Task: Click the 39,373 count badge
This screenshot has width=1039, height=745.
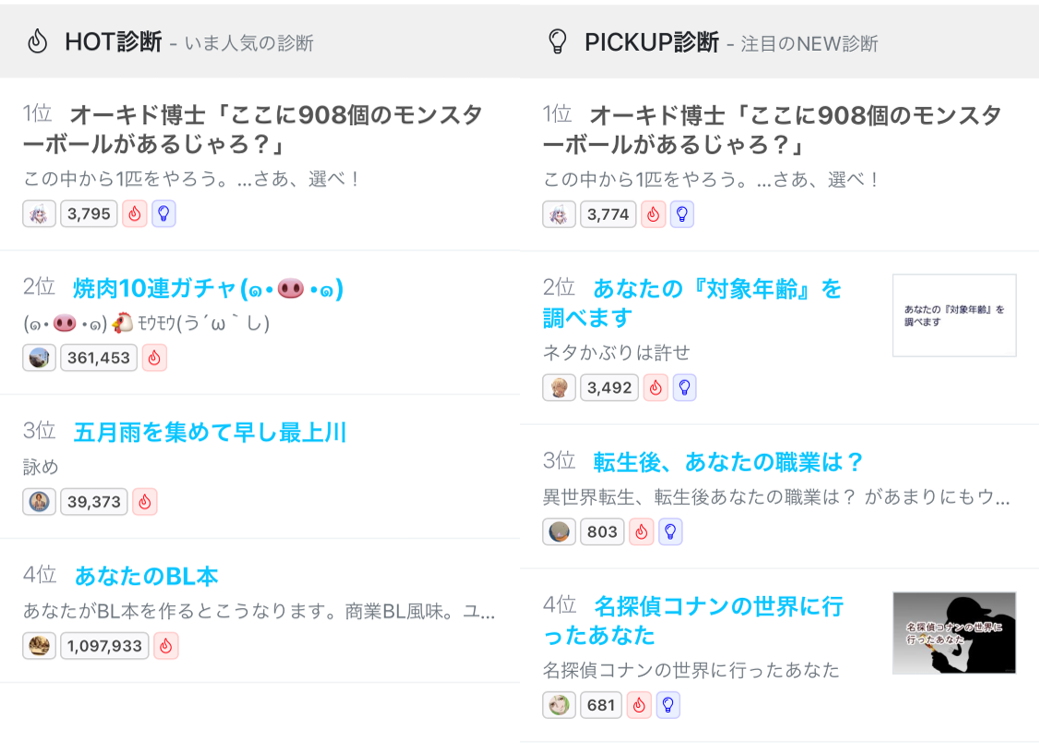Action: (x=94, y=502)
